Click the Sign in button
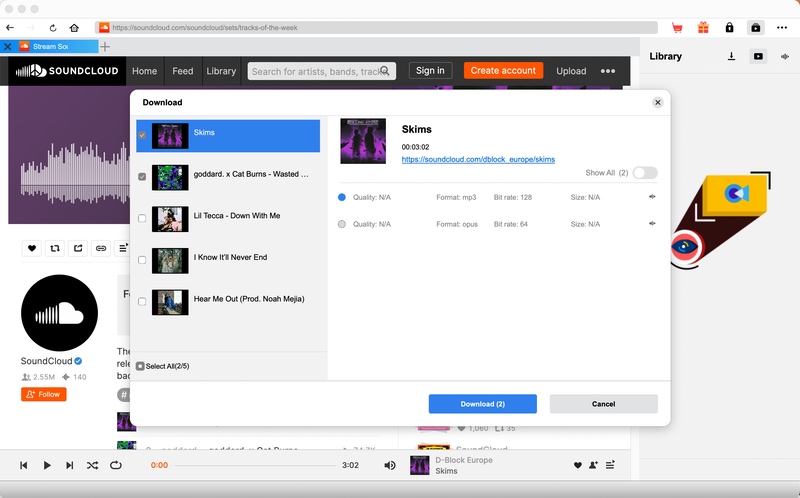This screenshot has width=800, height=498. coord(430,70)
